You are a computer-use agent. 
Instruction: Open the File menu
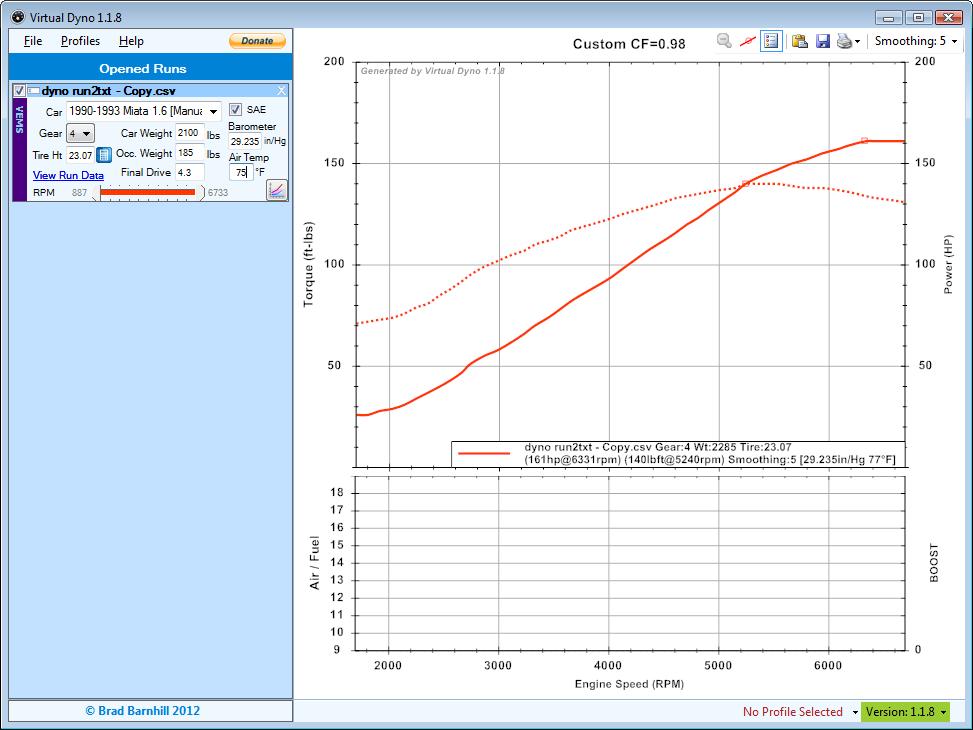click(33, 41)
